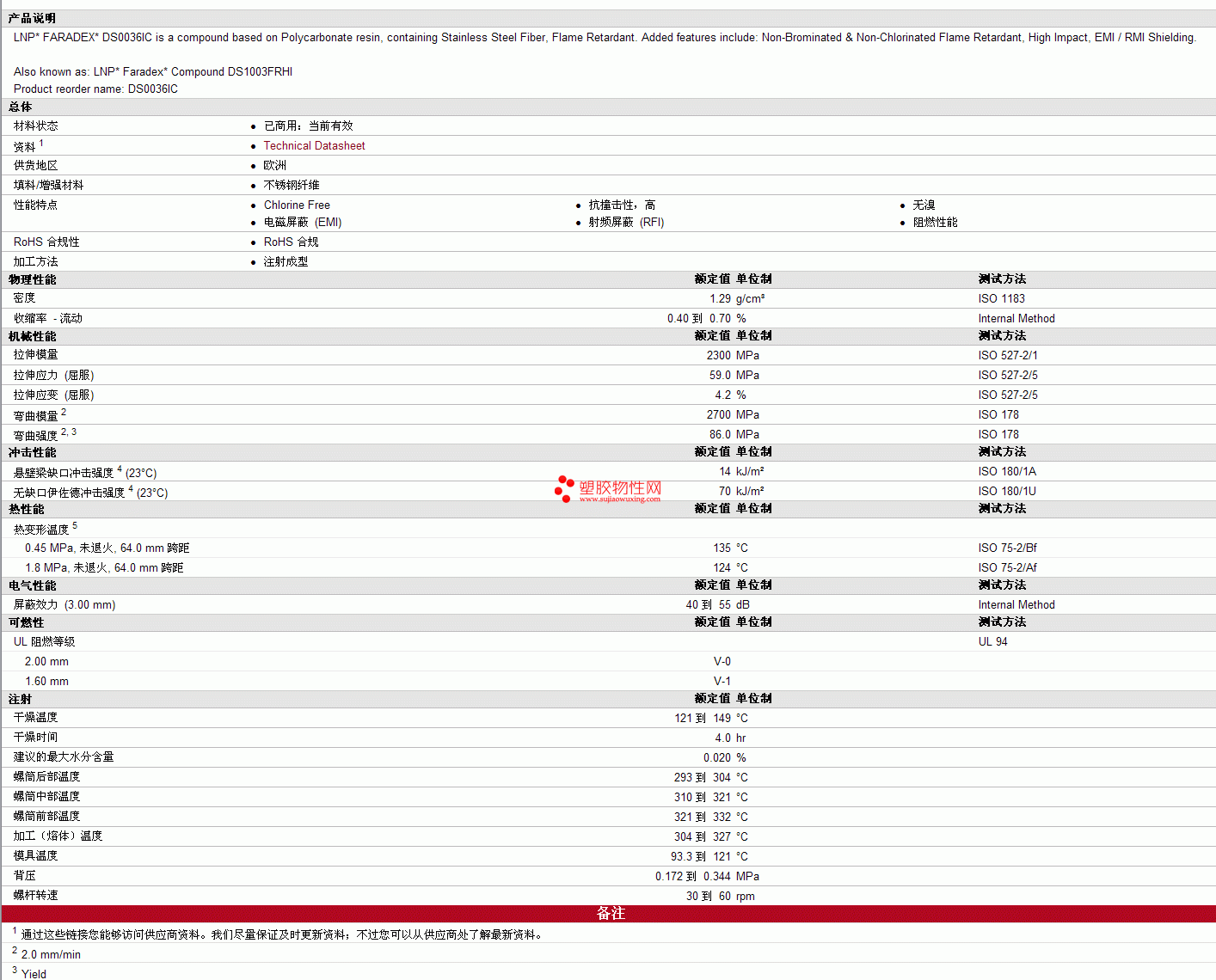Select the '1.60 mm' thickness label
The height and width of the screenshot is (980, 1216).
[46, 682]
